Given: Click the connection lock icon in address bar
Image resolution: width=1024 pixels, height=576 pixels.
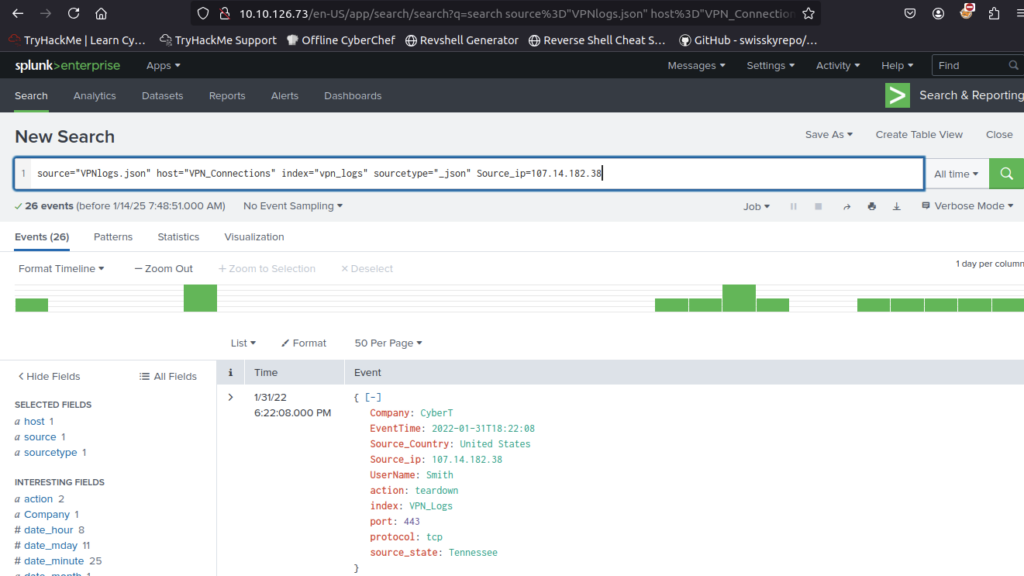Looking at the screenshot, I should pos(225,13).
